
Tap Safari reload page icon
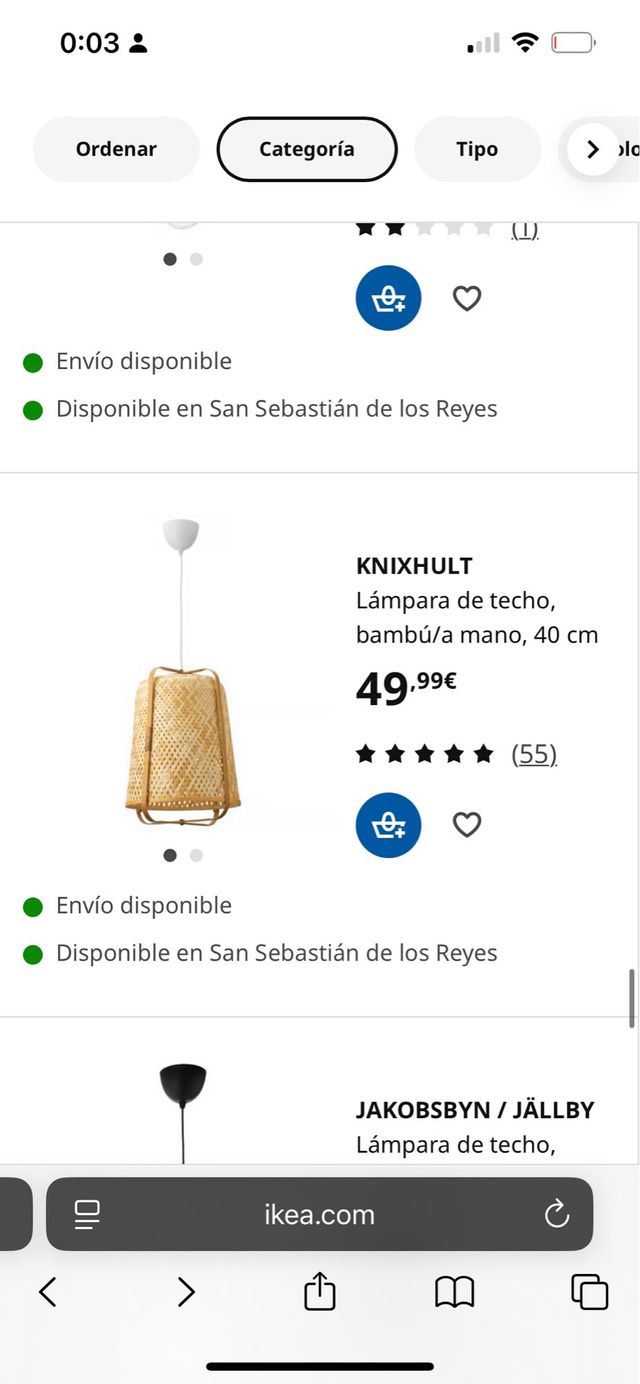pyautogui.click(x=556, y=1214)
